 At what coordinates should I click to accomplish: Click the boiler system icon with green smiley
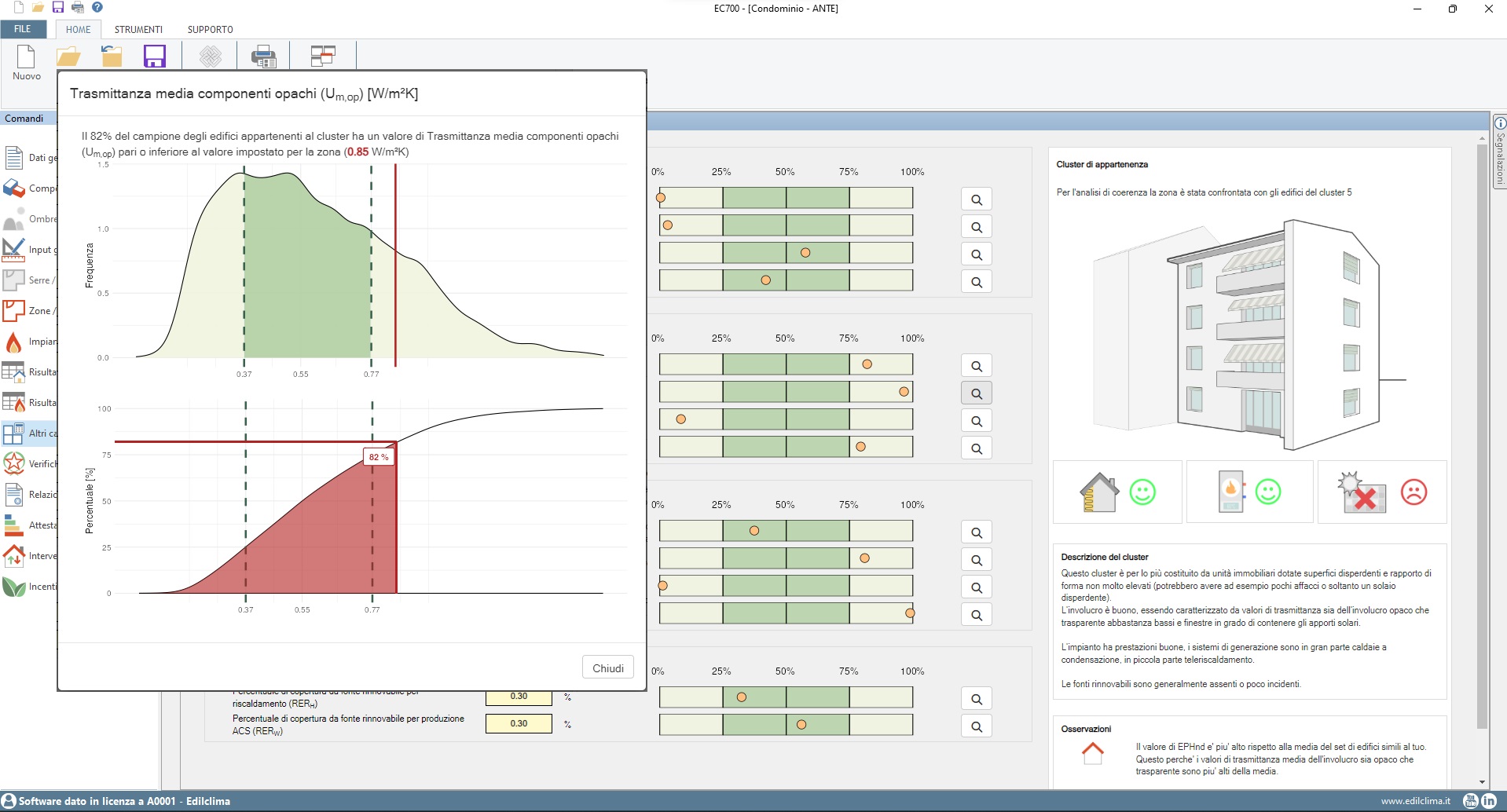click(x=1249, y=492)
